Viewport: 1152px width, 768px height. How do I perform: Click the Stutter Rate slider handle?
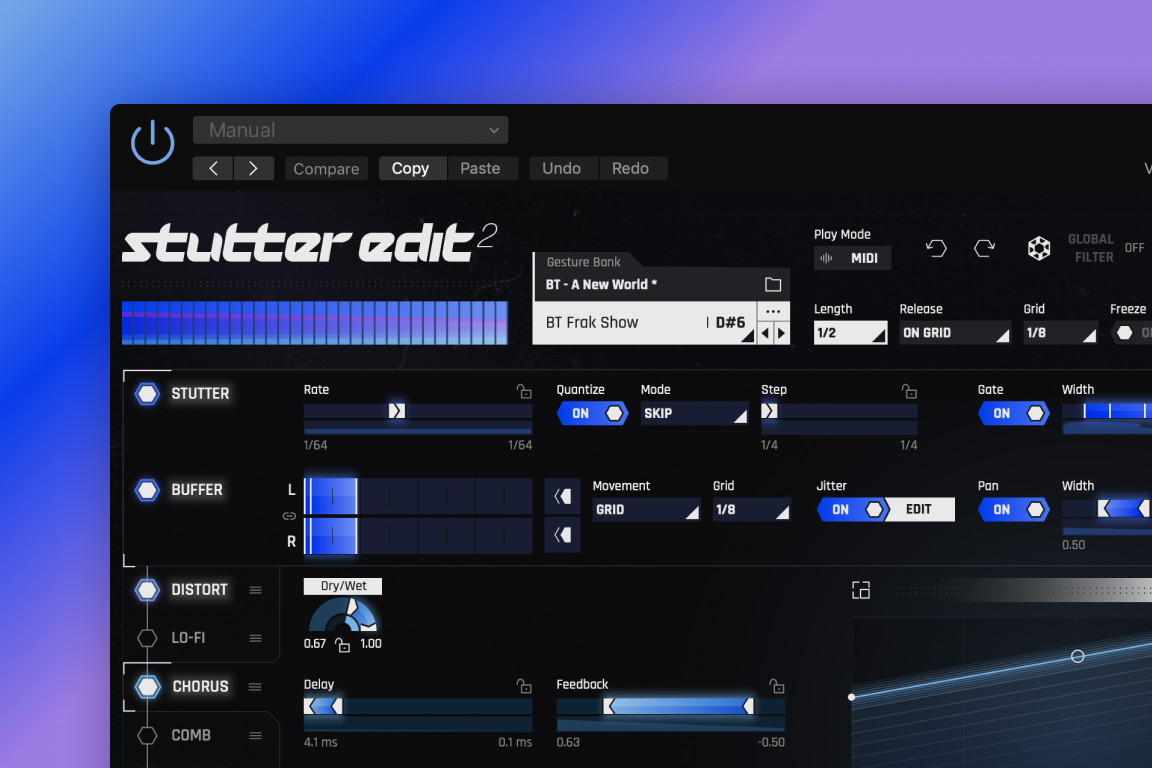(x=397, y=411)
